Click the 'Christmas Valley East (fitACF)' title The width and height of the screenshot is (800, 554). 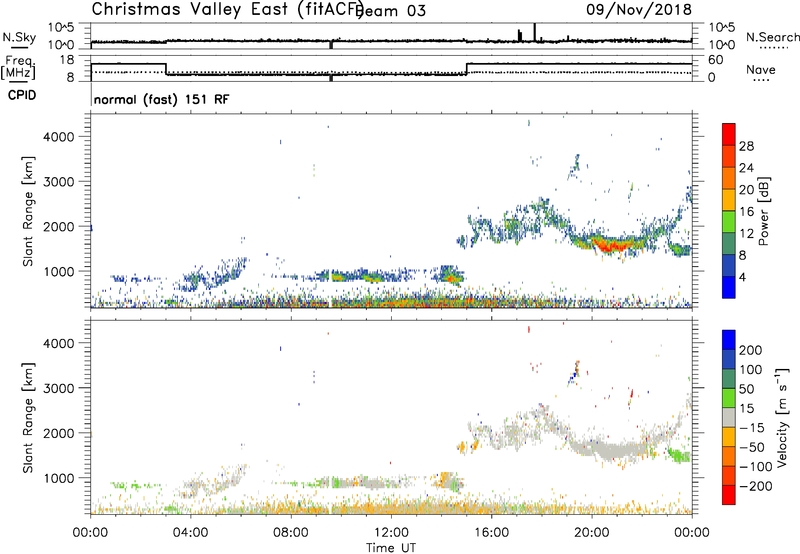click(x=228, y=9)
